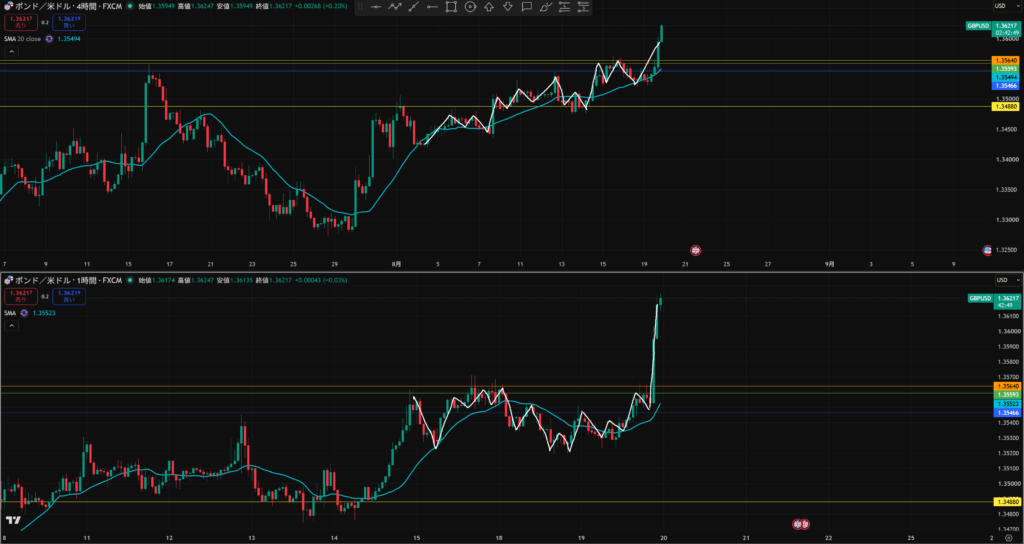Collapse the 4-hour chart indicator legend
Viewport: 1024px width, 544px height.
coord(12,51)
